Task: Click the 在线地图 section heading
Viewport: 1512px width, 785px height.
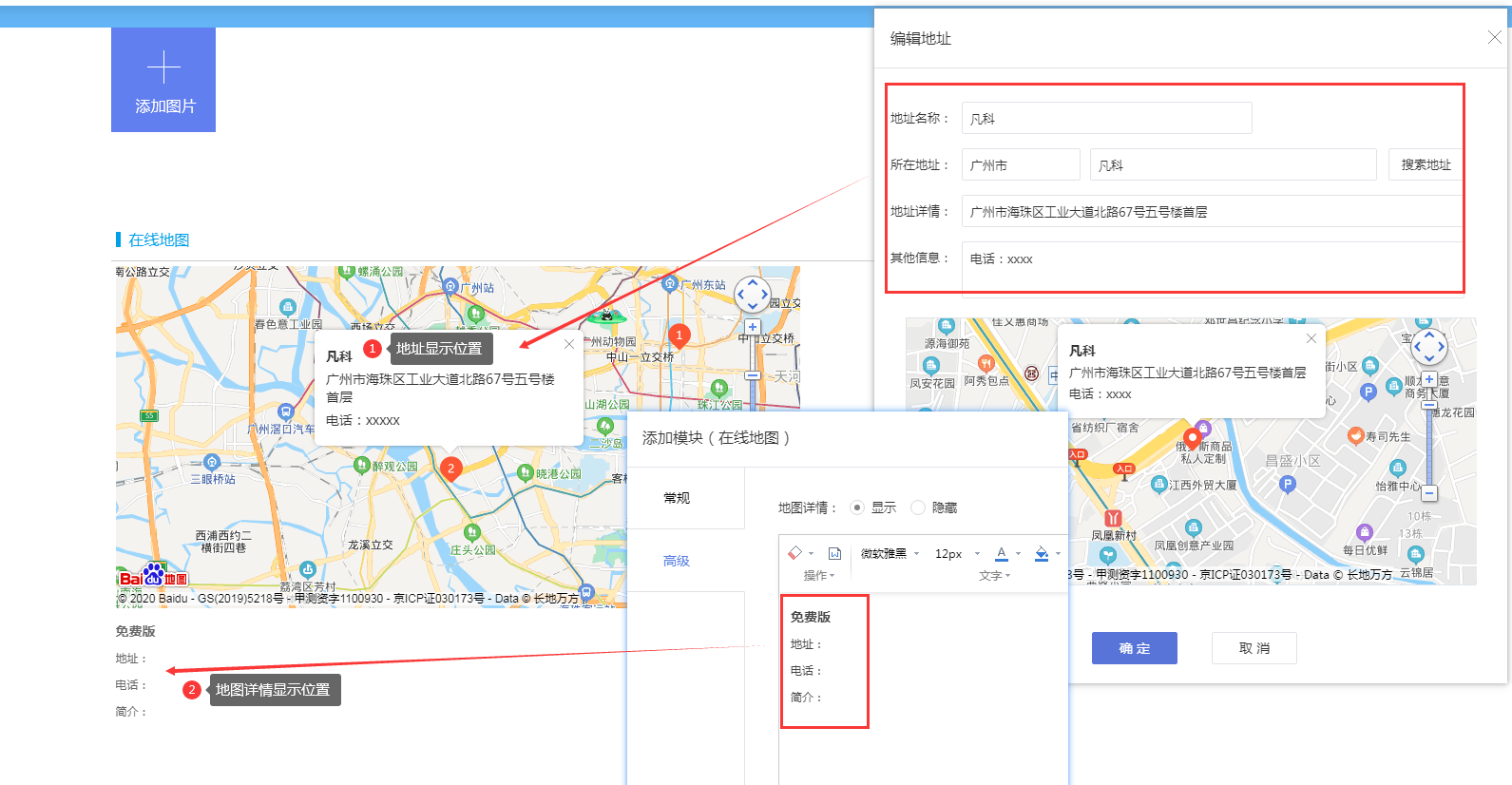Action: pyautogui.click(x=159, y=239)
